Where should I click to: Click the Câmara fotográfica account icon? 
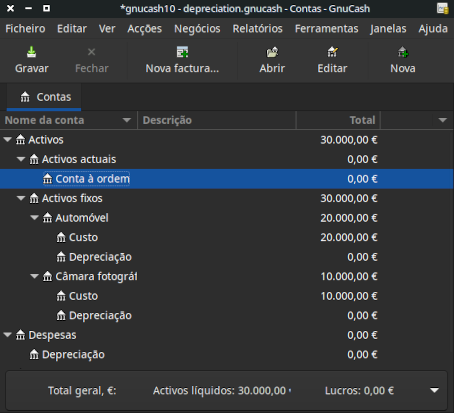pyautogui.click(x=48, y=276)
